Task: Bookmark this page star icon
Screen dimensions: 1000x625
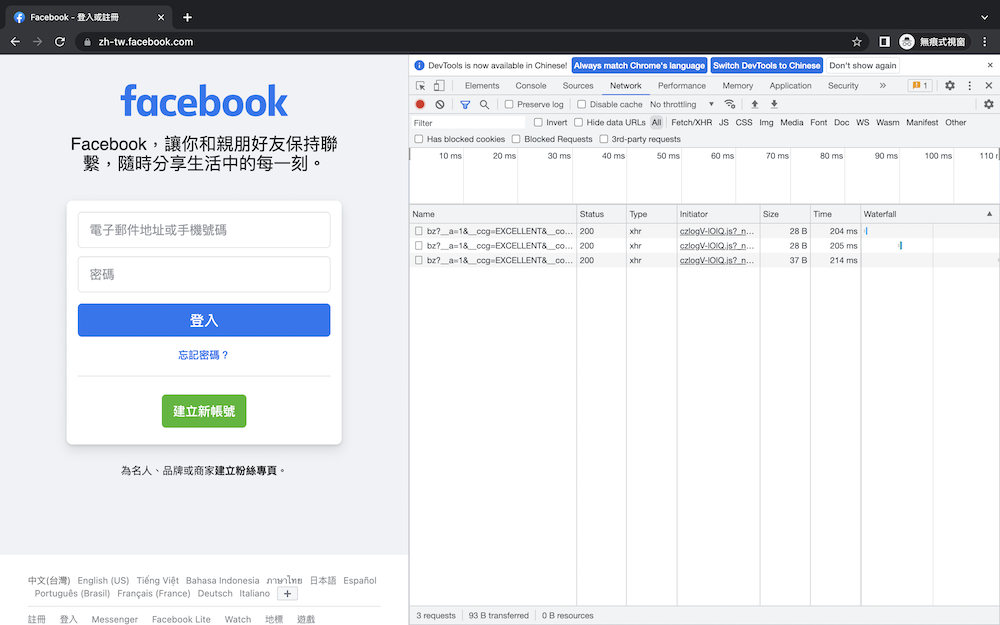Action: [857, 41]
